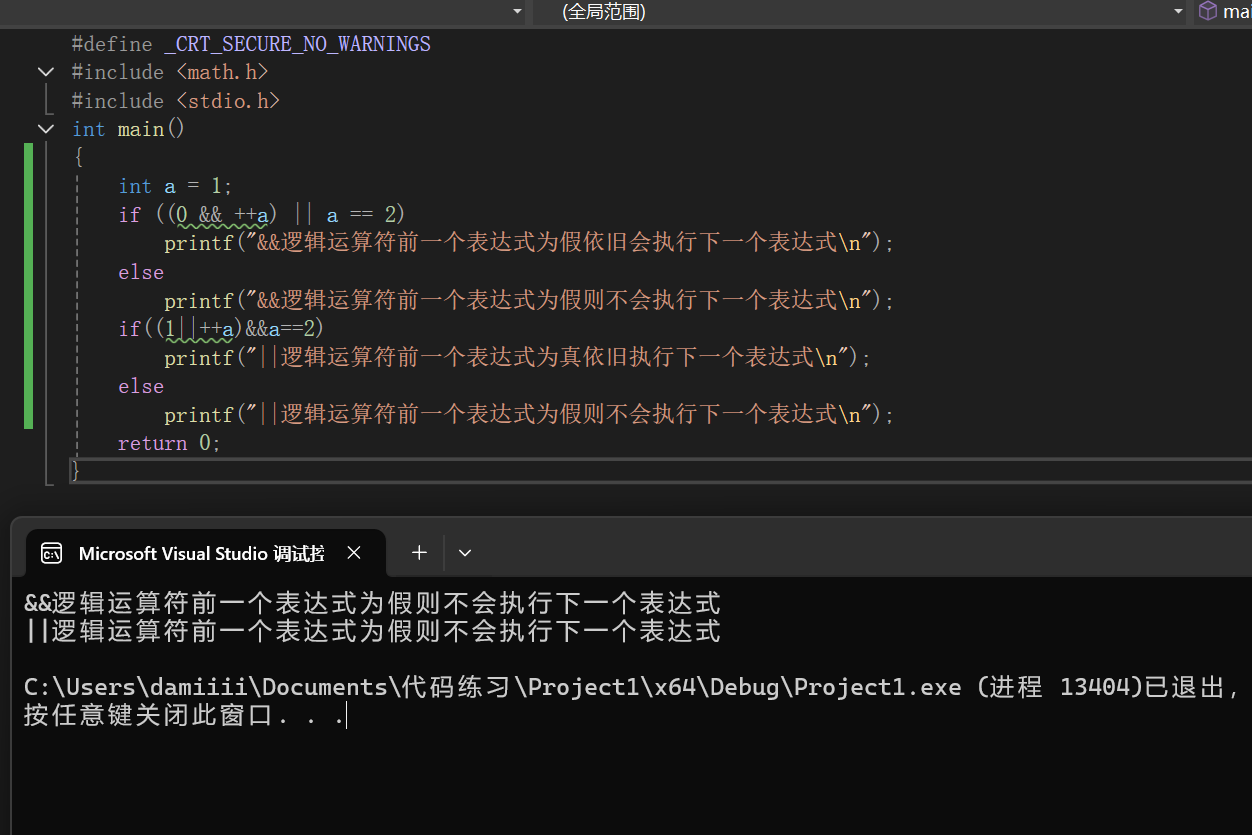Click the #define _CRT_SECURE_NO_WARNINGS line
The width and height of the screenshot is (1252, 835).
pyautogui.click(x=251, y=44)
